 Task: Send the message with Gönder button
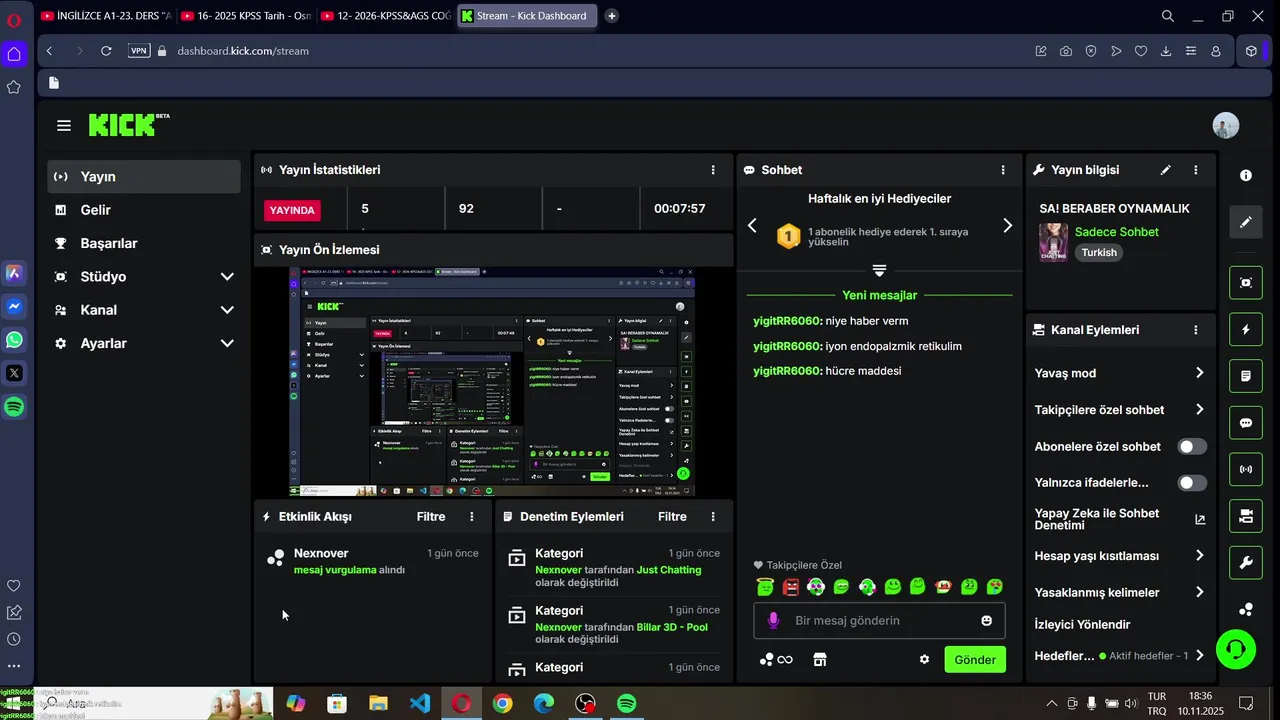tap(975, 660)
